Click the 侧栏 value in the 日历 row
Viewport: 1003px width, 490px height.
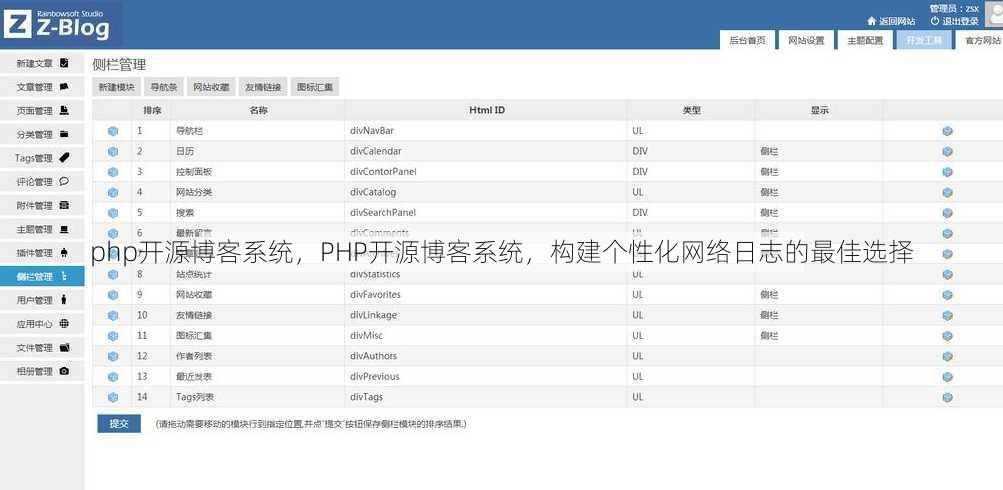(769, 152)
